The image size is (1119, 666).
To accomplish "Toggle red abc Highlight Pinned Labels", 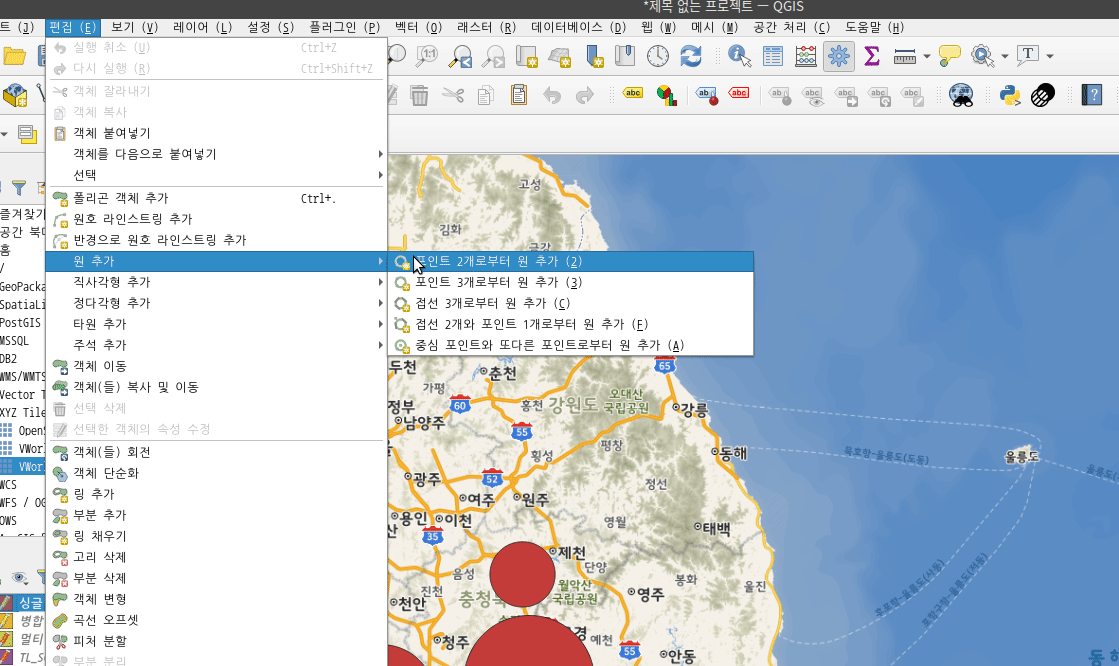I will tap(739, 94).
